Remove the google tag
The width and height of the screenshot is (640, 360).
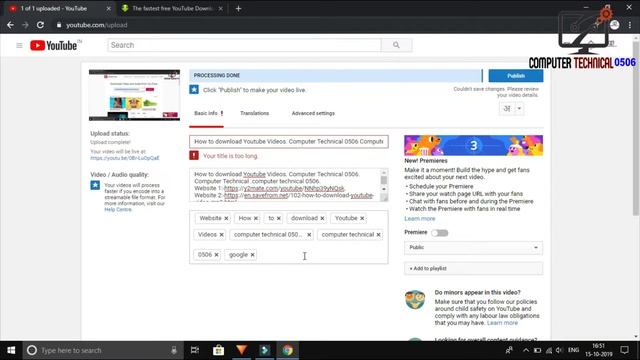(x=253, y=255)
